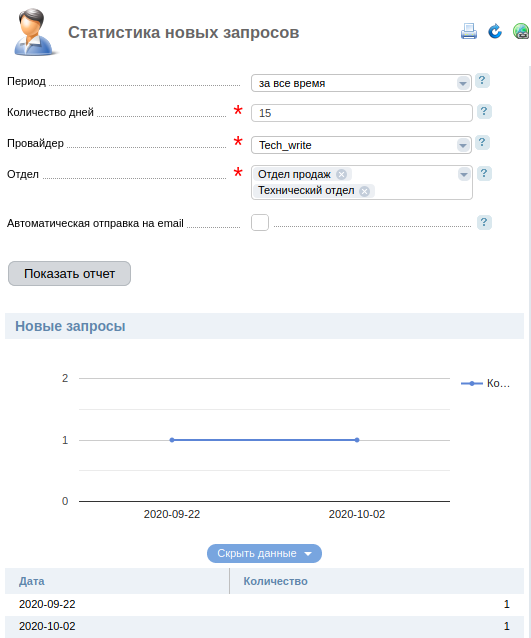The width and height of the screenshot is (531, 638).
Task: Expand the Отдел multi-select dropdown arrow
Action: click(463, 175)
